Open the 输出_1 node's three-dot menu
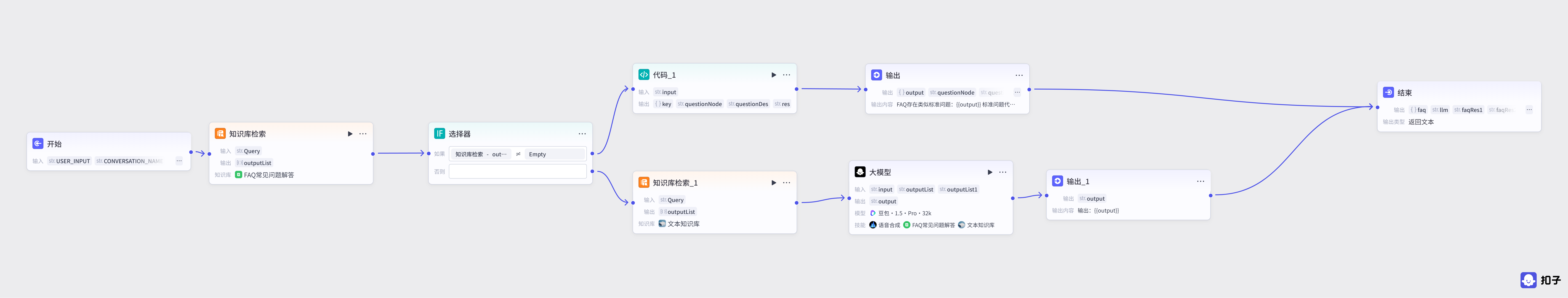The width and height of the screenshot is (1568, 298). [1200, 181]
